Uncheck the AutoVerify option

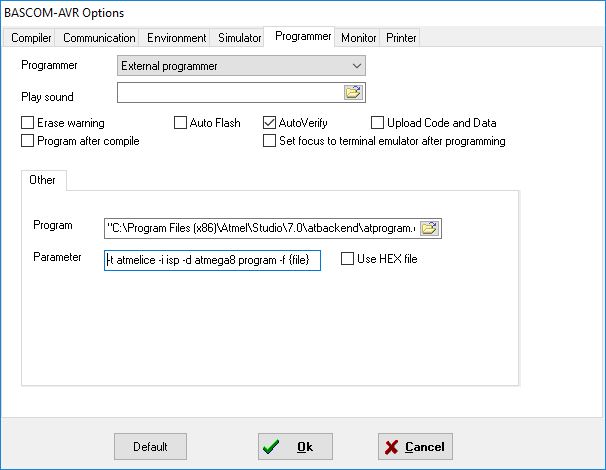tap(269, 123)
